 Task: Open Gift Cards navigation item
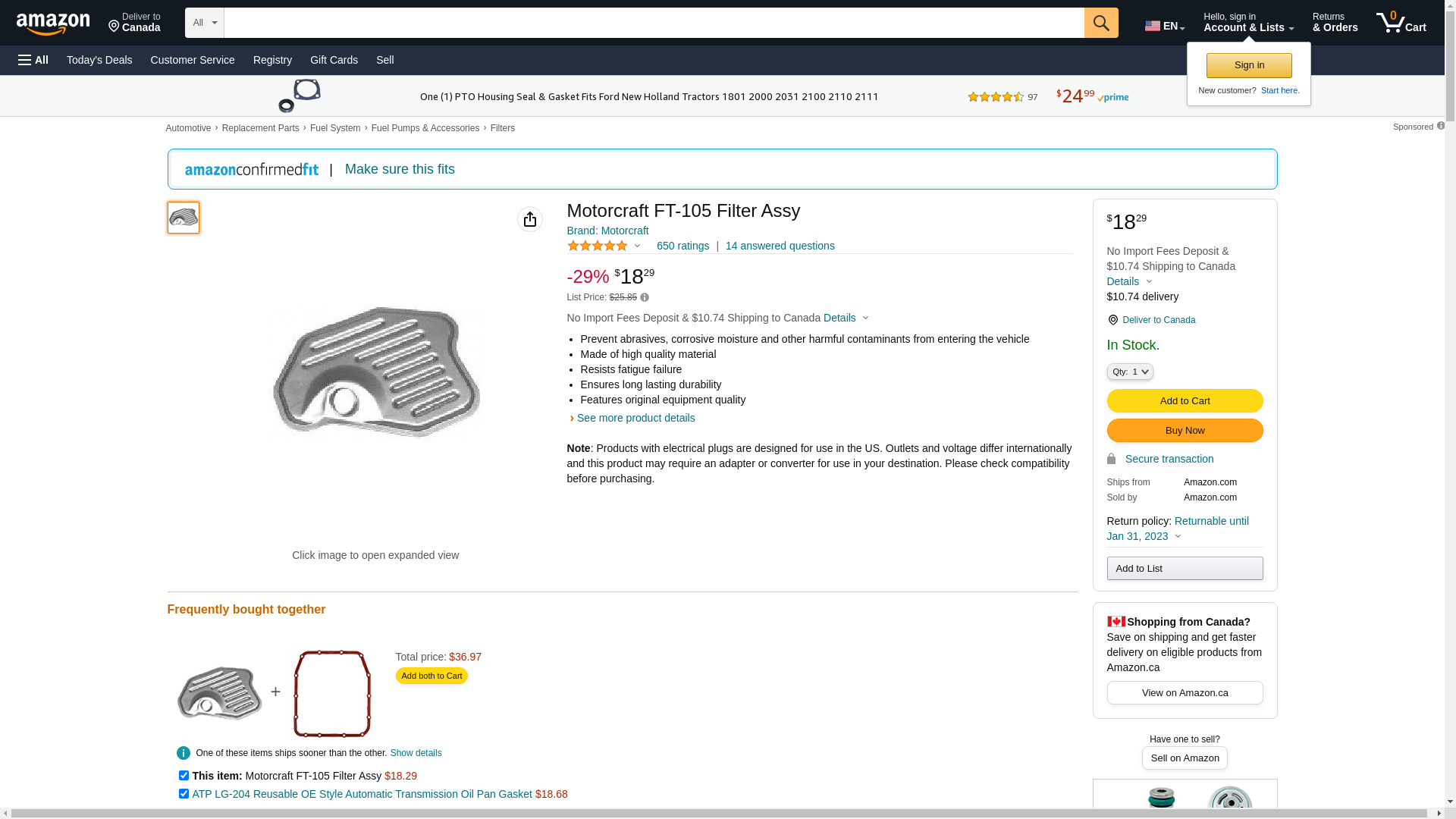pos(334,60)
